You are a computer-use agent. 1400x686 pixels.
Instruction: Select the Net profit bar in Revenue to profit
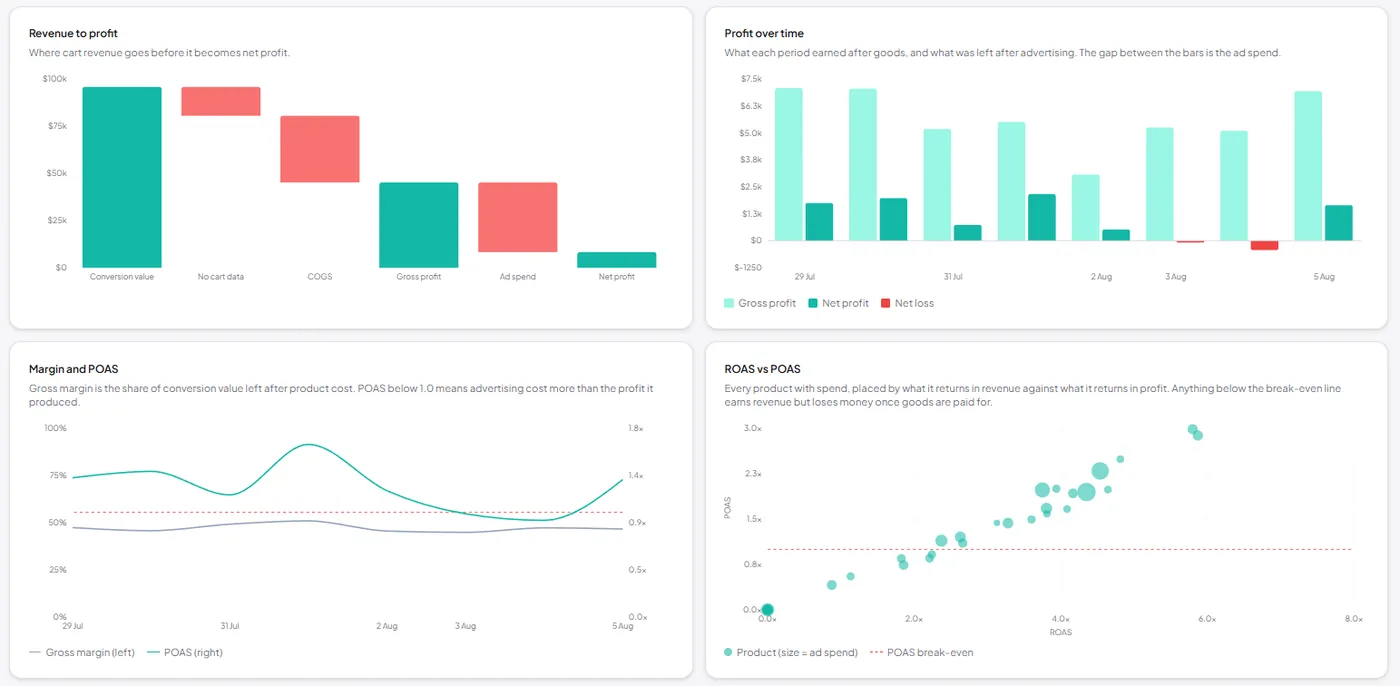click(616, 260)
